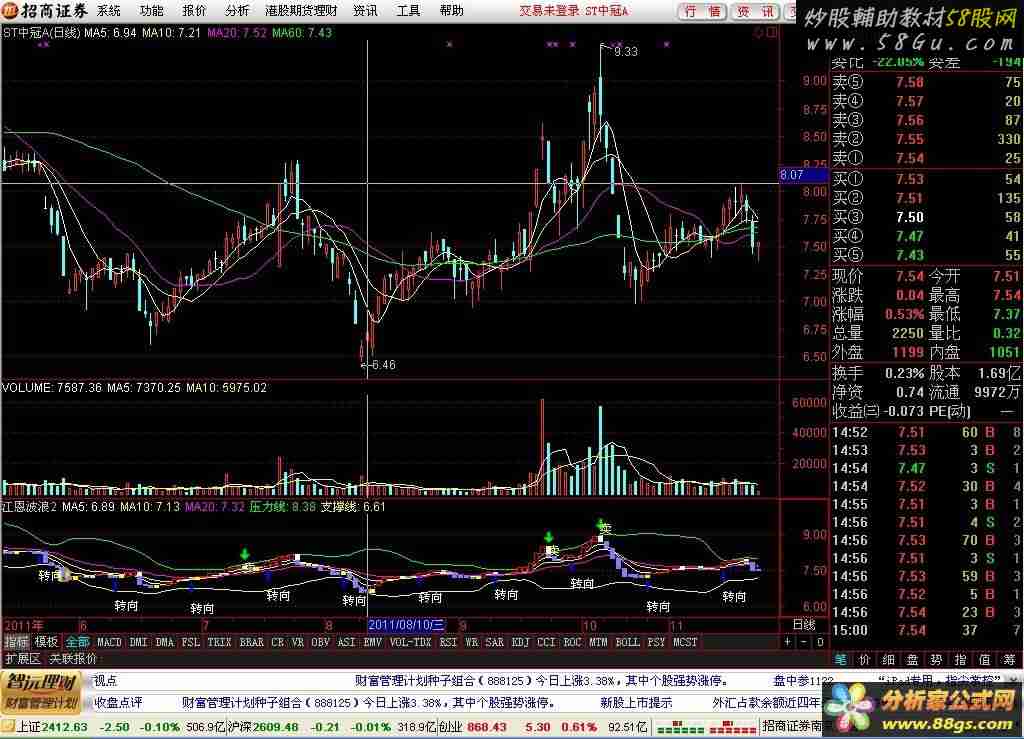Switch to the BRAR indicator
The image size is (1024, 739).
251,642
